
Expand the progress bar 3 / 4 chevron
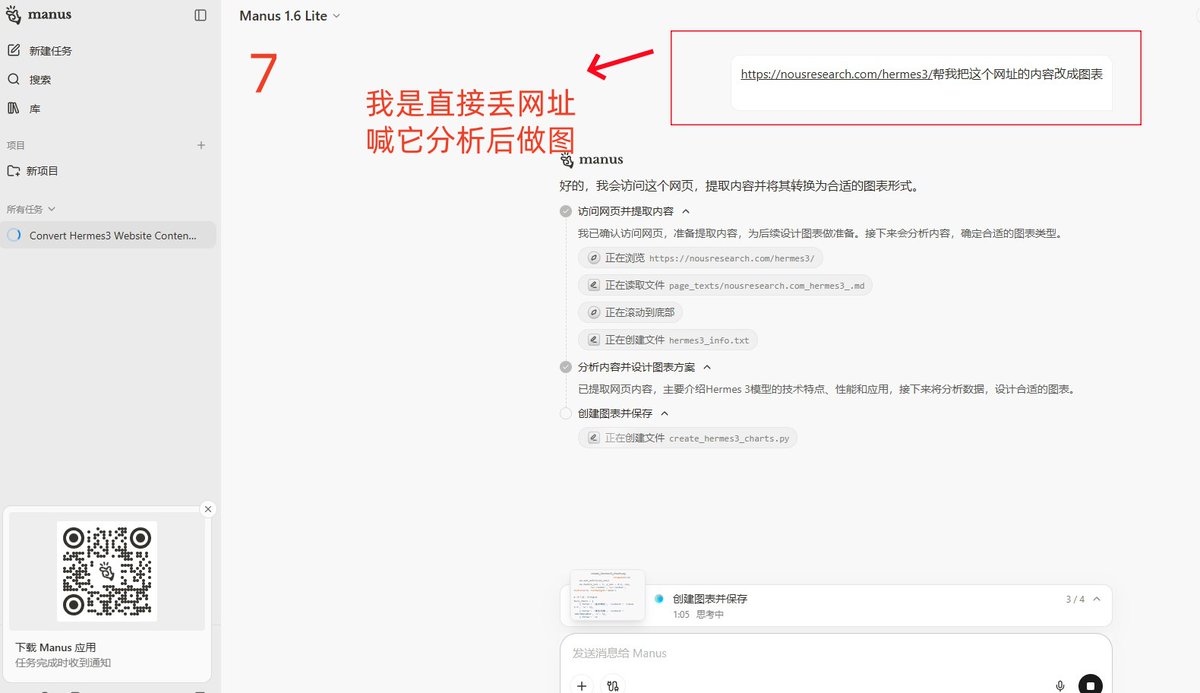click(x=1097, y=599)
